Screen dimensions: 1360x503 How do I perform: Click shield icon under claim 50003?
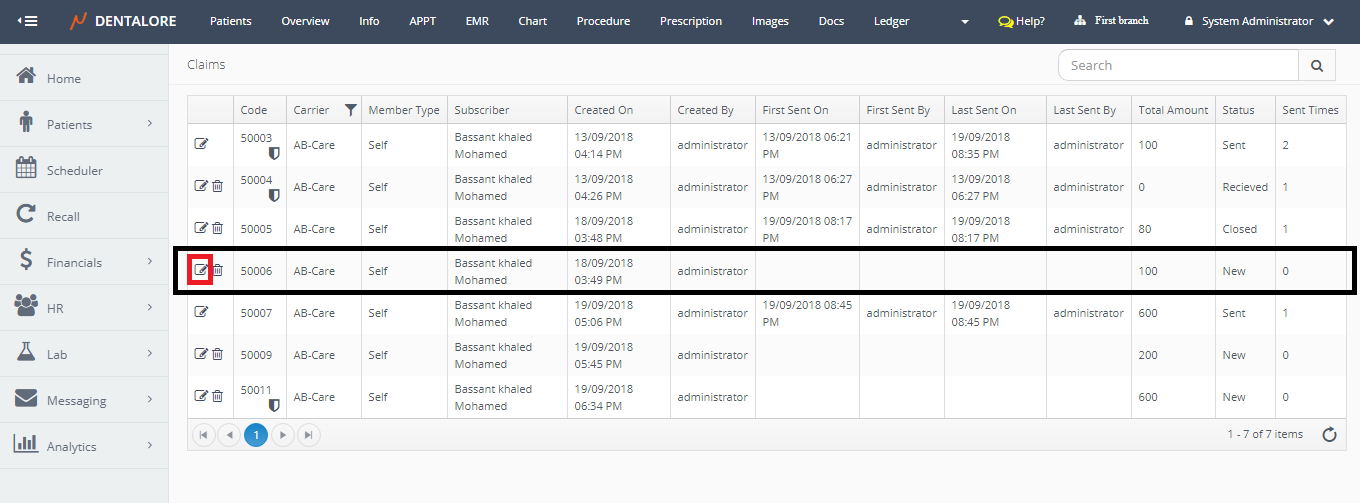(x=273, y=154)
